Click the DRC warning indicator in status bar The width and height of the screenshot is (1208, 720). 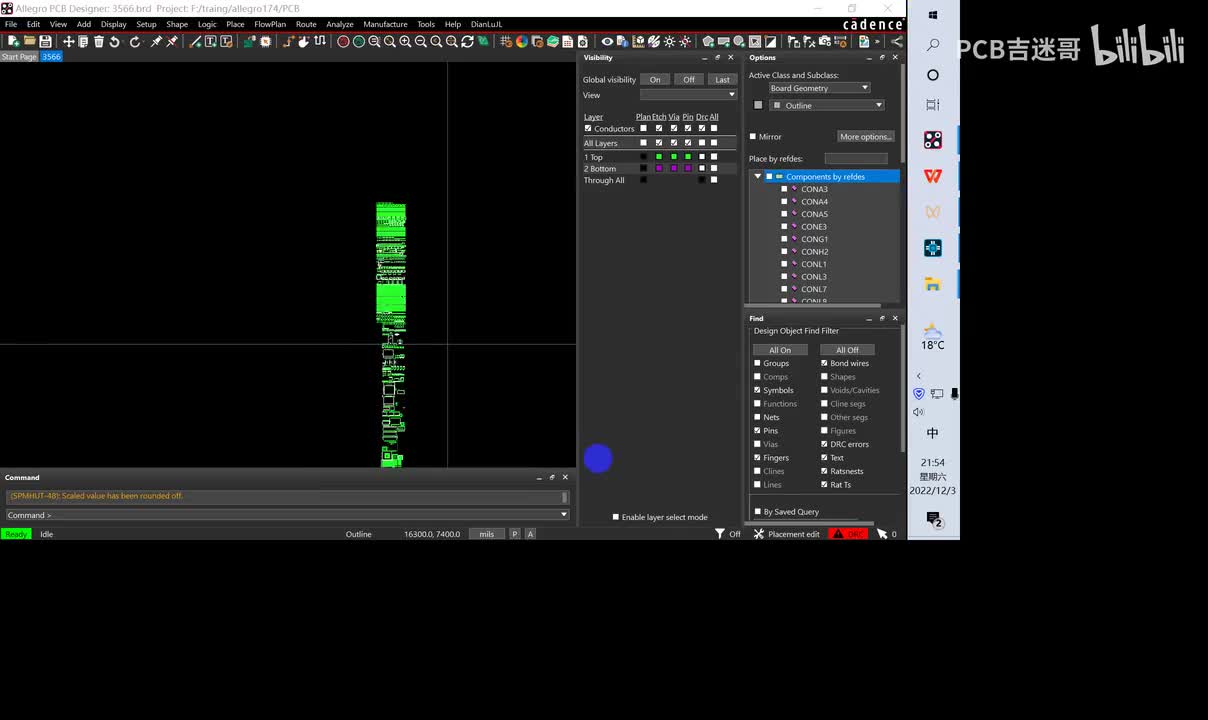[848, 534]
